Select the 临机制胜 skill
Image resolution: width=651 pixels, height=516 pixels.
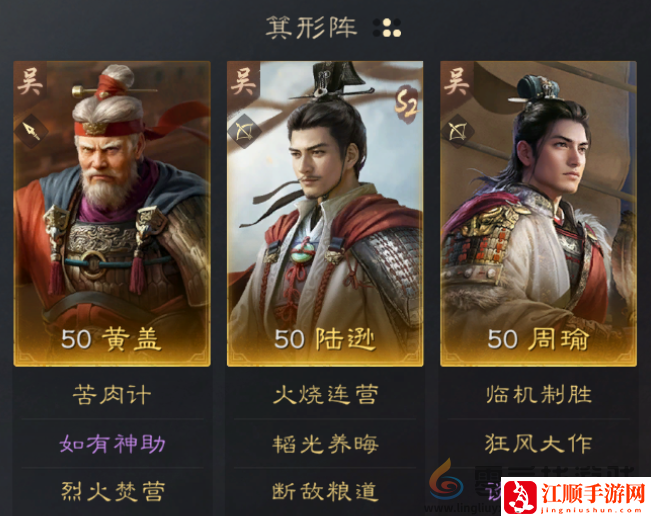pos(538,394)
